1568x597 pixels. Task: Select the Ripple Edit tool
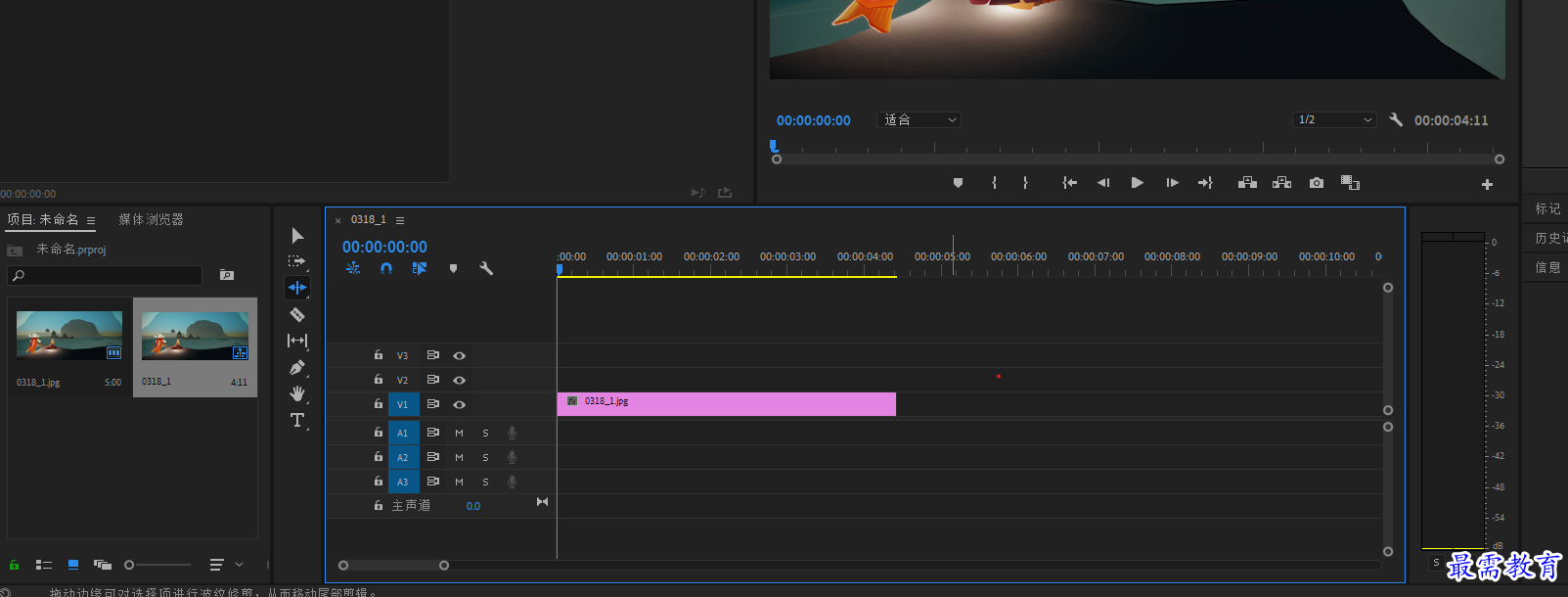(x=297, y=288)
